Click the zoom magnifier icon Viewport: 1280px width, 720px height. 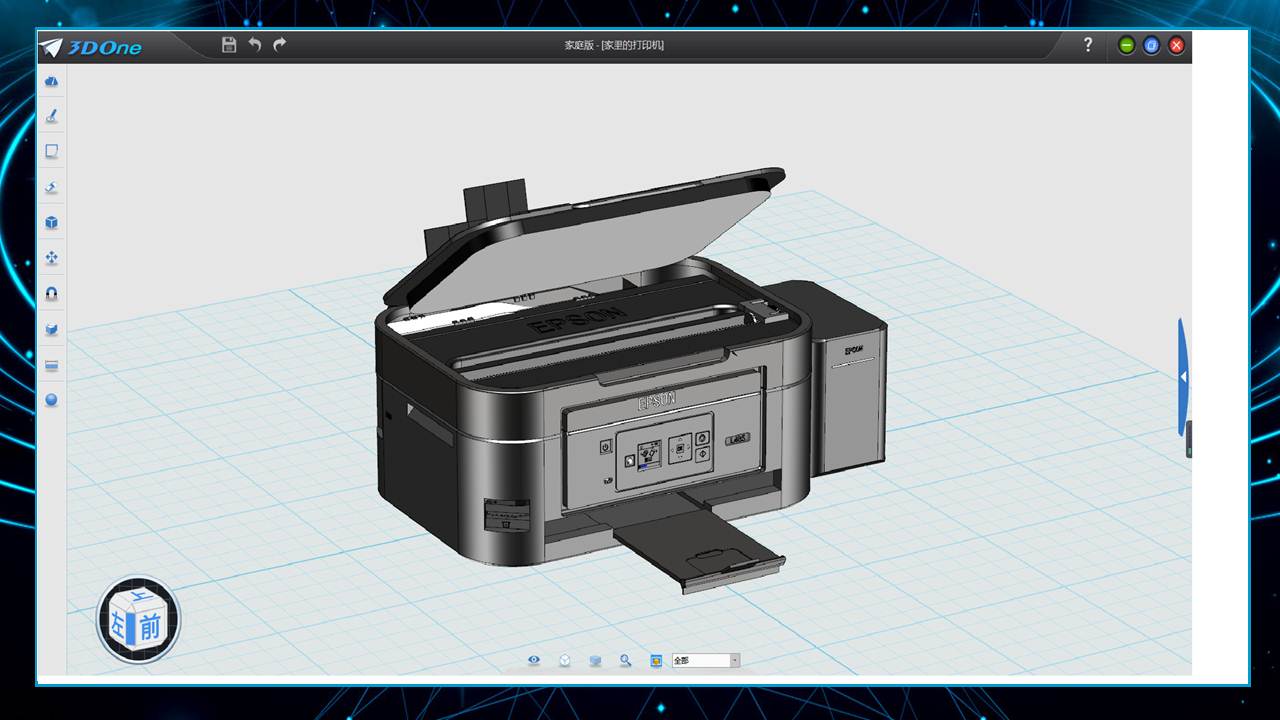[x=626, y=660]
